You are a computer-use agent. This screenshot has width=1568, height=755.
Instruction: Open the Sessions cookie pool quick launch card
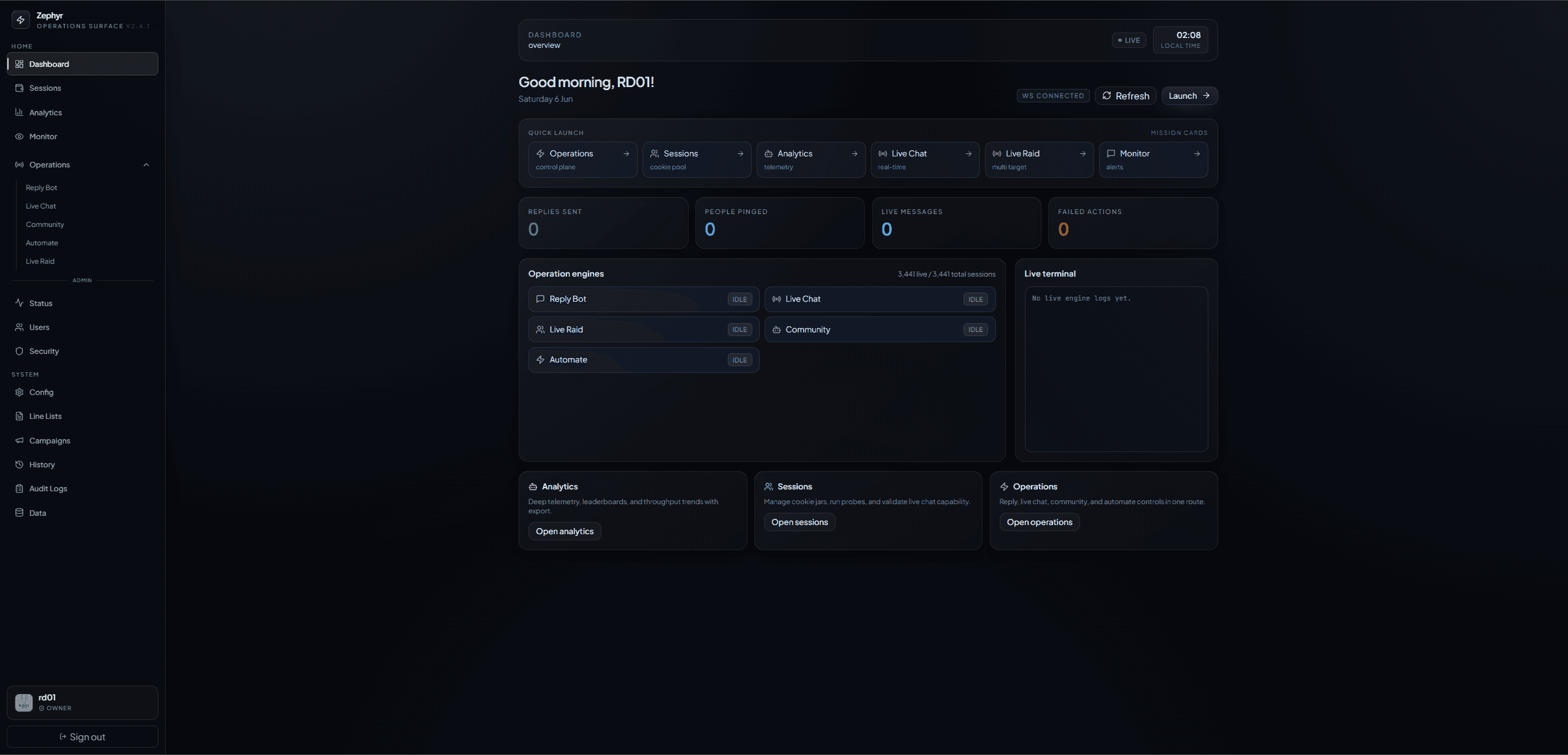click(x=697, y=159)
